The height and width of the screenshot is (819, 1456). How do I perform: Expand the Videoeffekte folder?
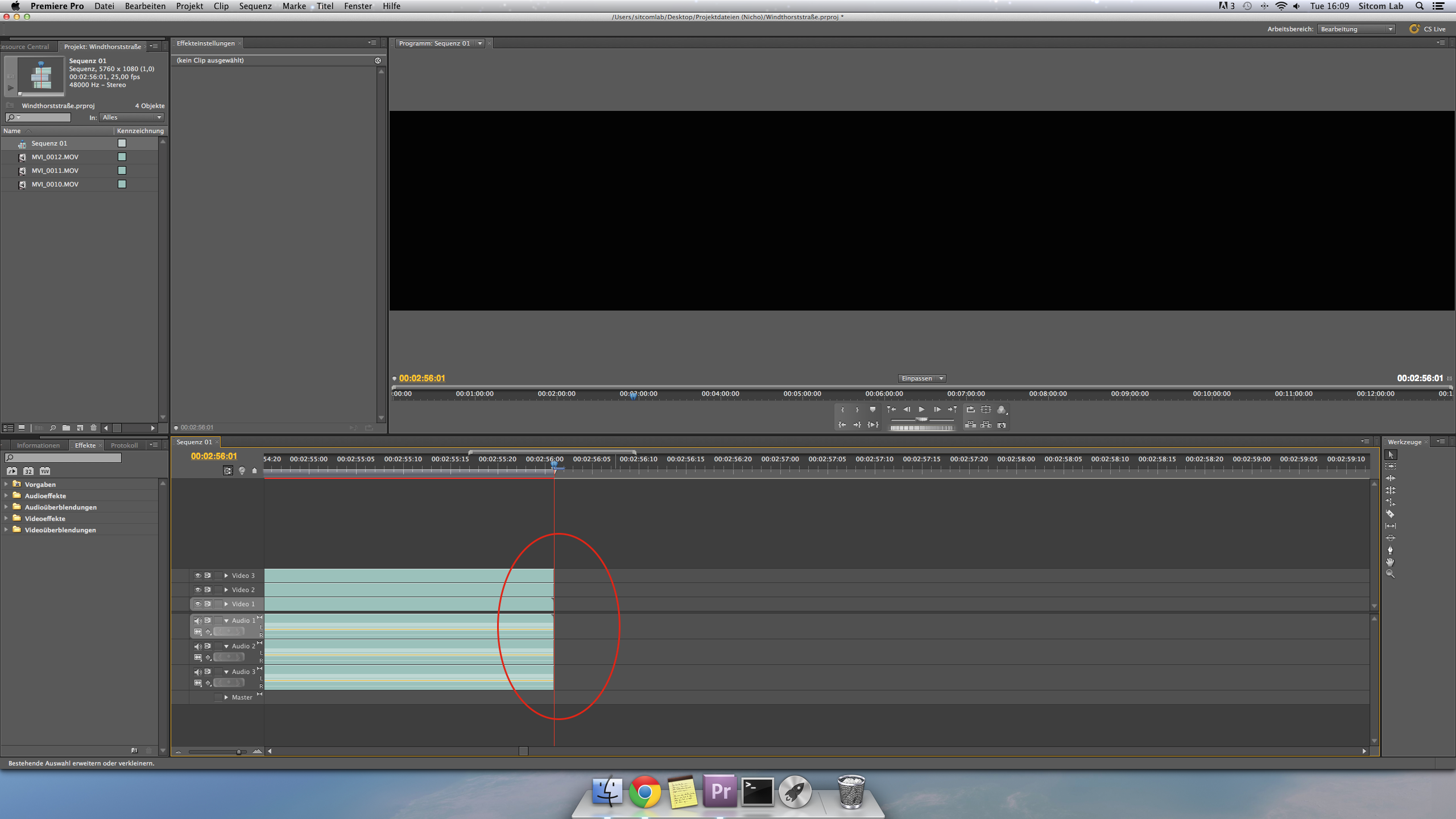tap(6, 519)
